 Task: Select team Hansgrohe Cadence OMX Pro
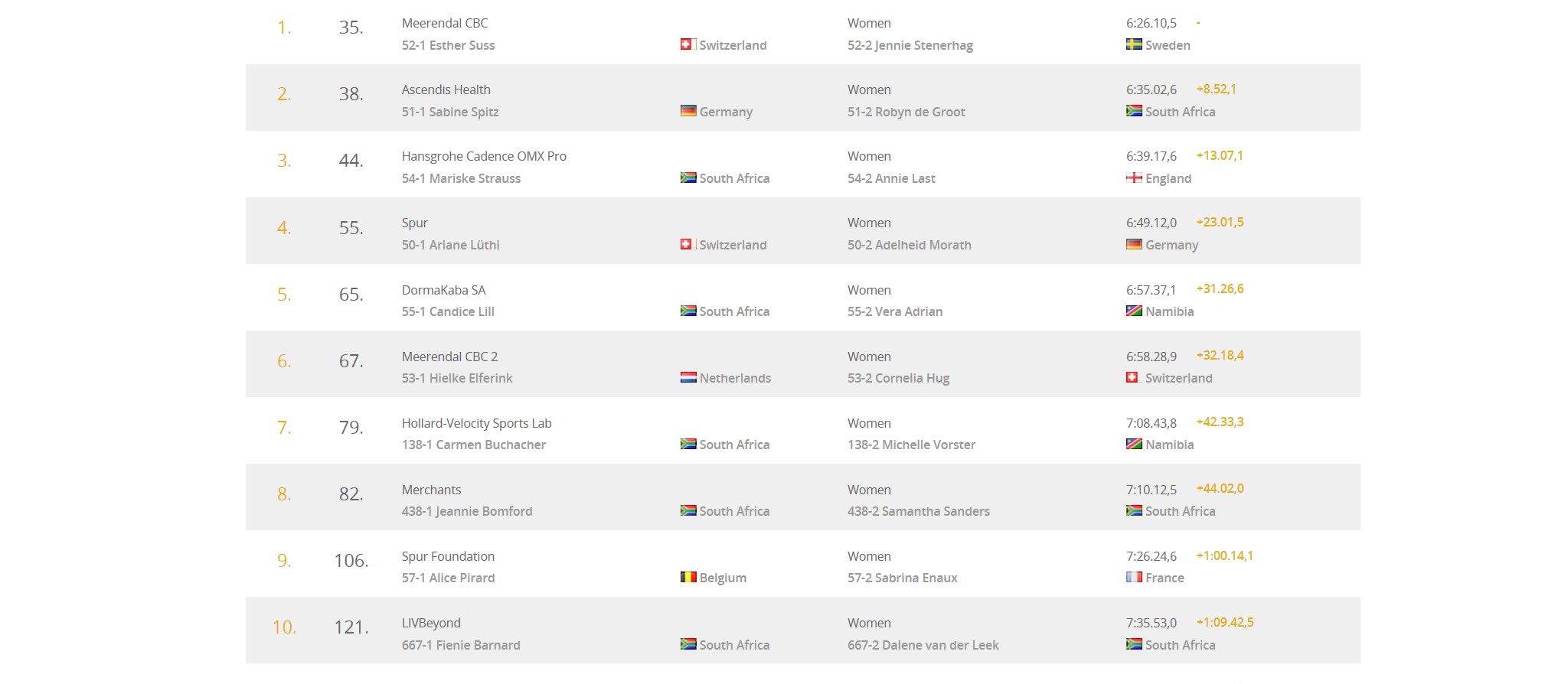pyautogui.click(x=484, y=156)
